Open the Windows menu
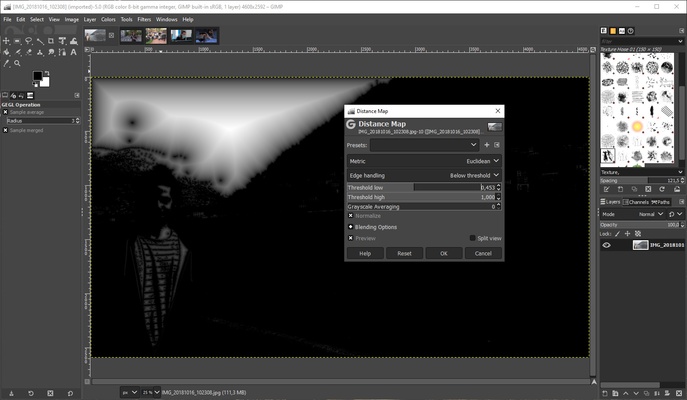 tap(166, 19)
